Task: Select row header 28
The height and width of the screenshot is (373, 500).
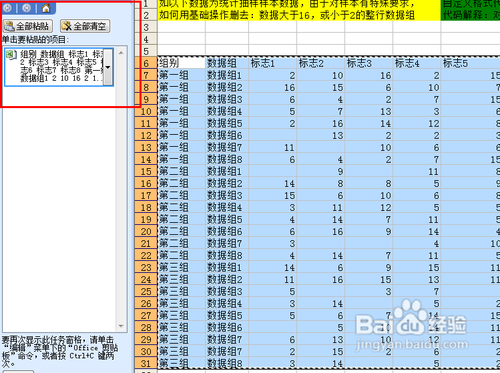Action: click(x=146, y=327)
